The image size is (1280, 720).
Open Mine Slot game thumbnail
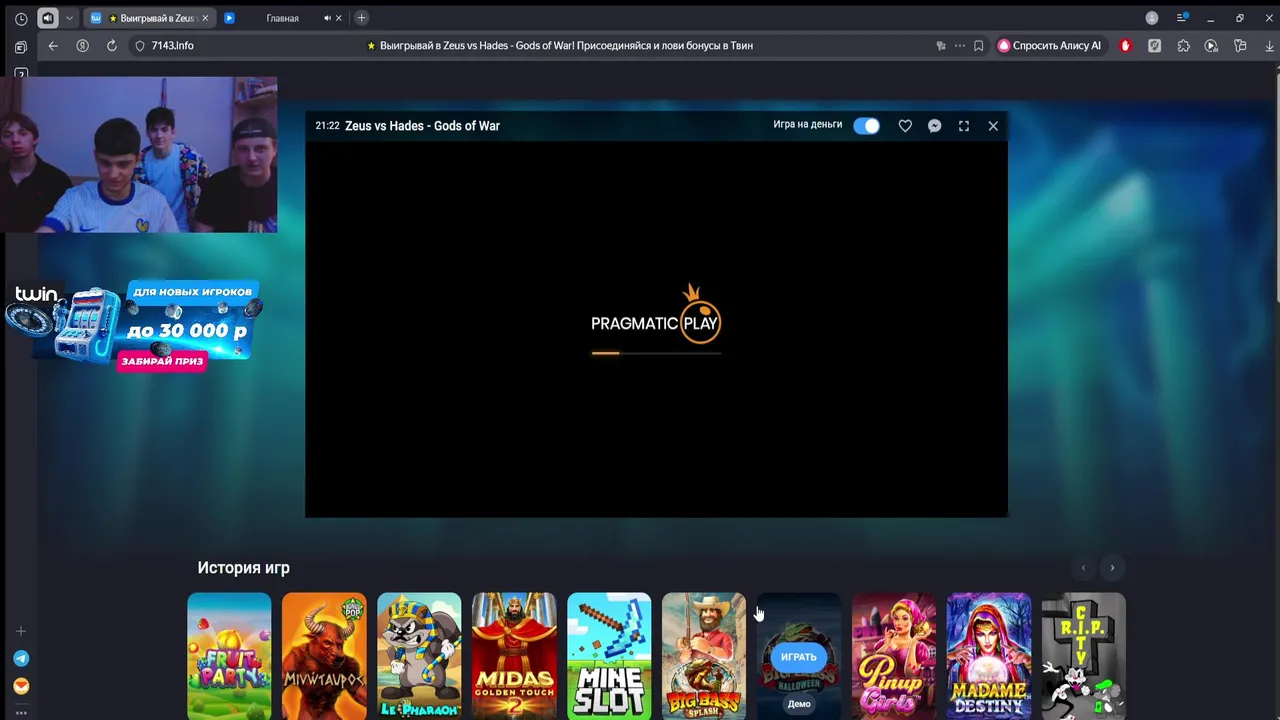point(609,656)
